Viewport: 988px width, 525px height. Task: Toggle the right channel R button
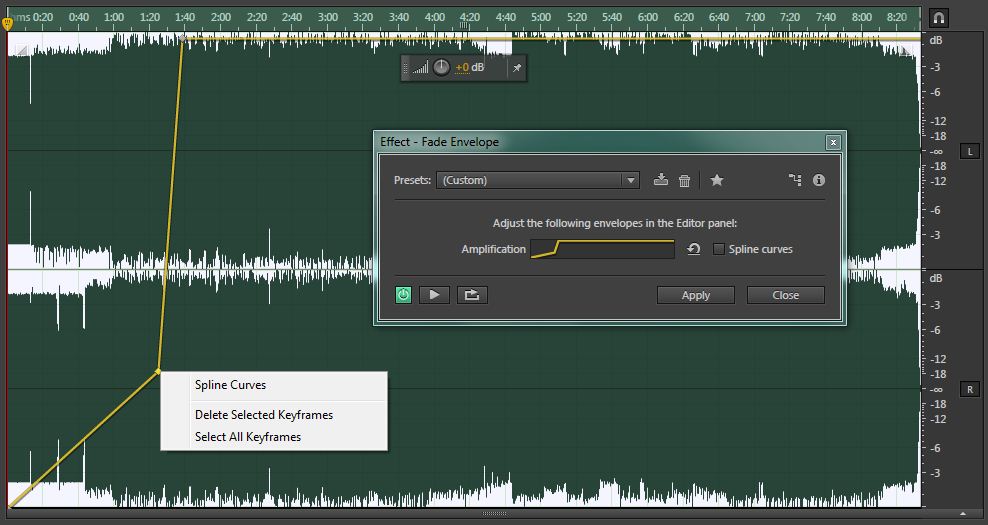click(x=969, y=389)
